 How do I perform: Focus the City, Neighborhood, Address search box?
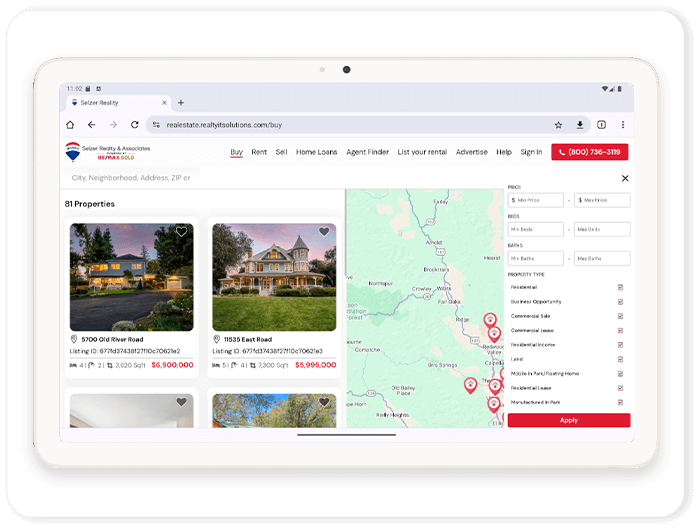[x=131, y=178]
